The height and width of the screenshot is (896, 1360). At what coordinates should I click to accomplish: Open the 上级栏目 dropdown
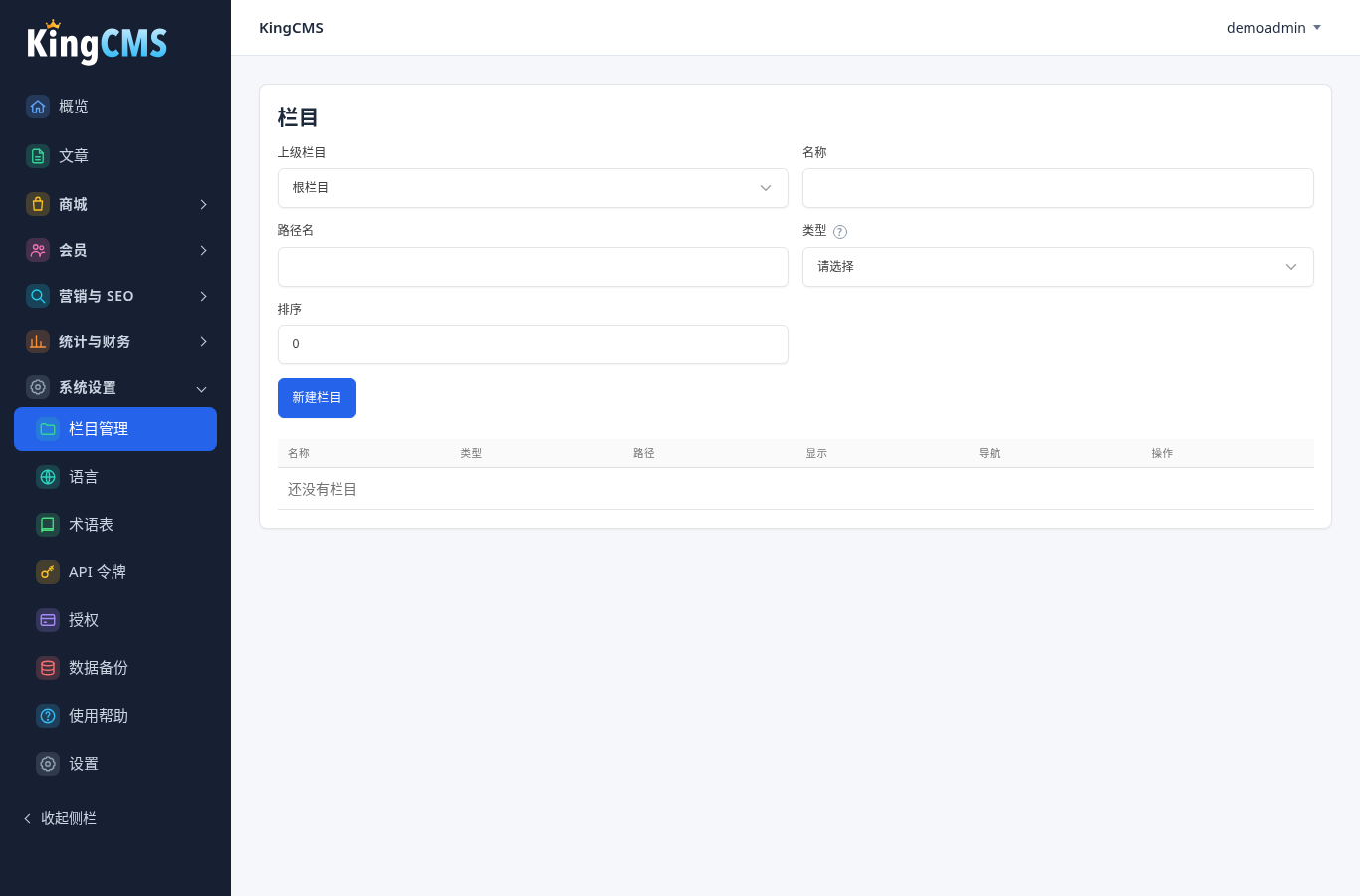click(x=533, y=188)
